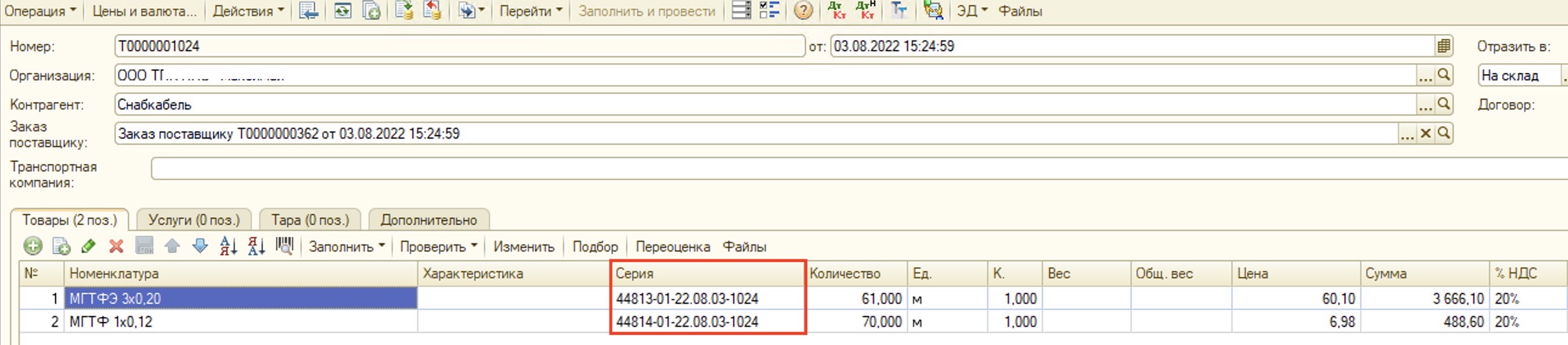Screen dimensions: 1568x345
Task: Click the document exchange icon before ЭД
Action: (x=932, y=11)
